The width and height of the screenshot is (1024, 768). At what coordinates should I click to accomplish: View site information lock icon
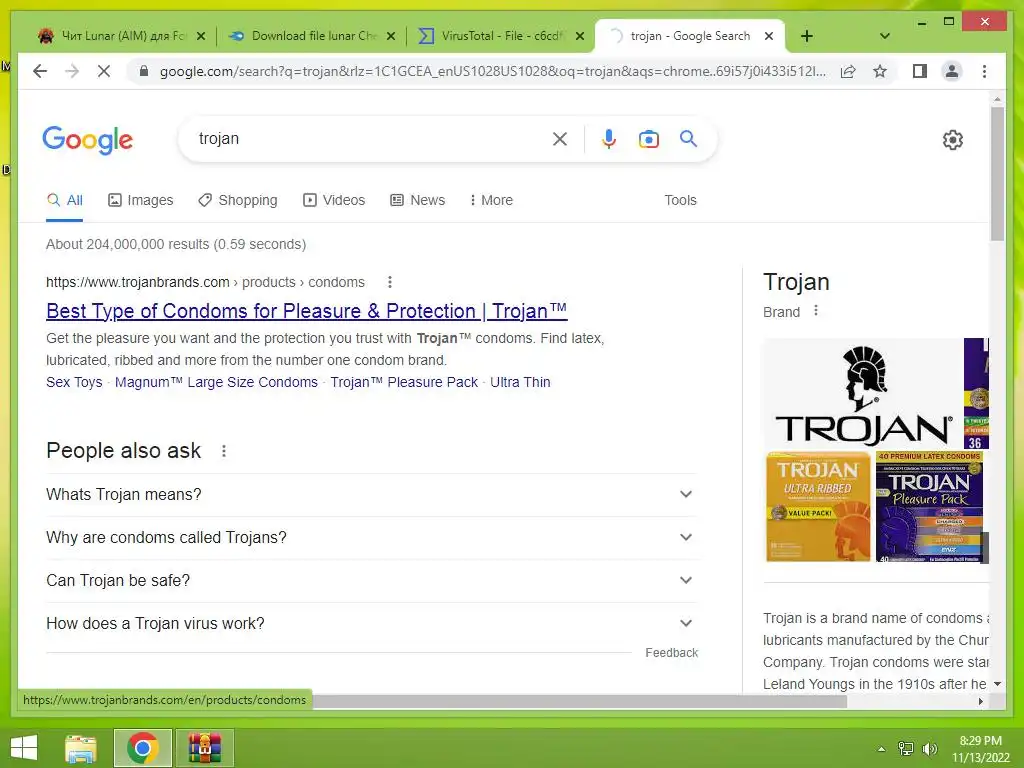pos(144,71)
